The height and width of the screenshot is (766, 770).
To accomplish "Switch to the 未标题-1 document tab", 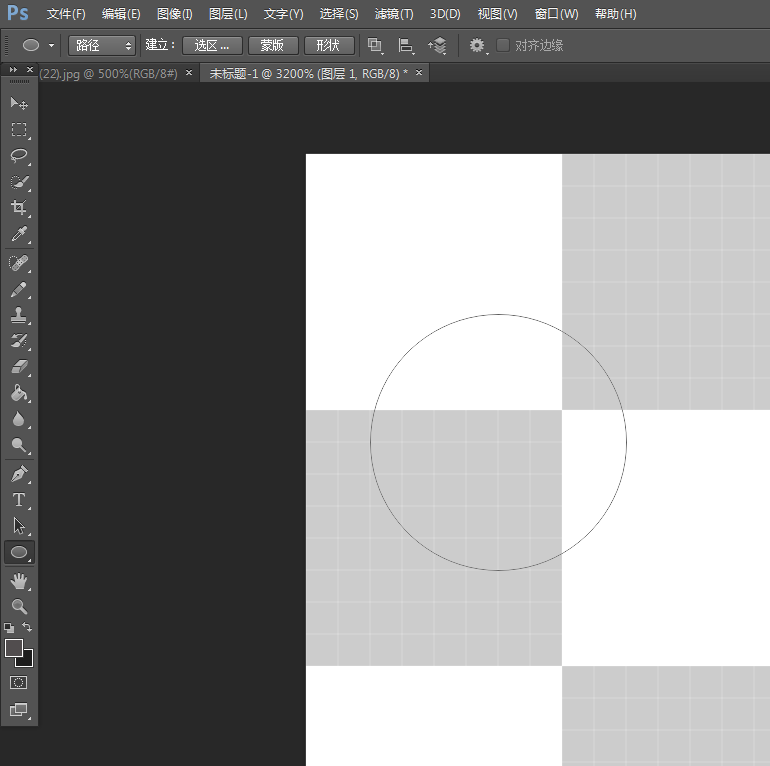I will point(308,74).
